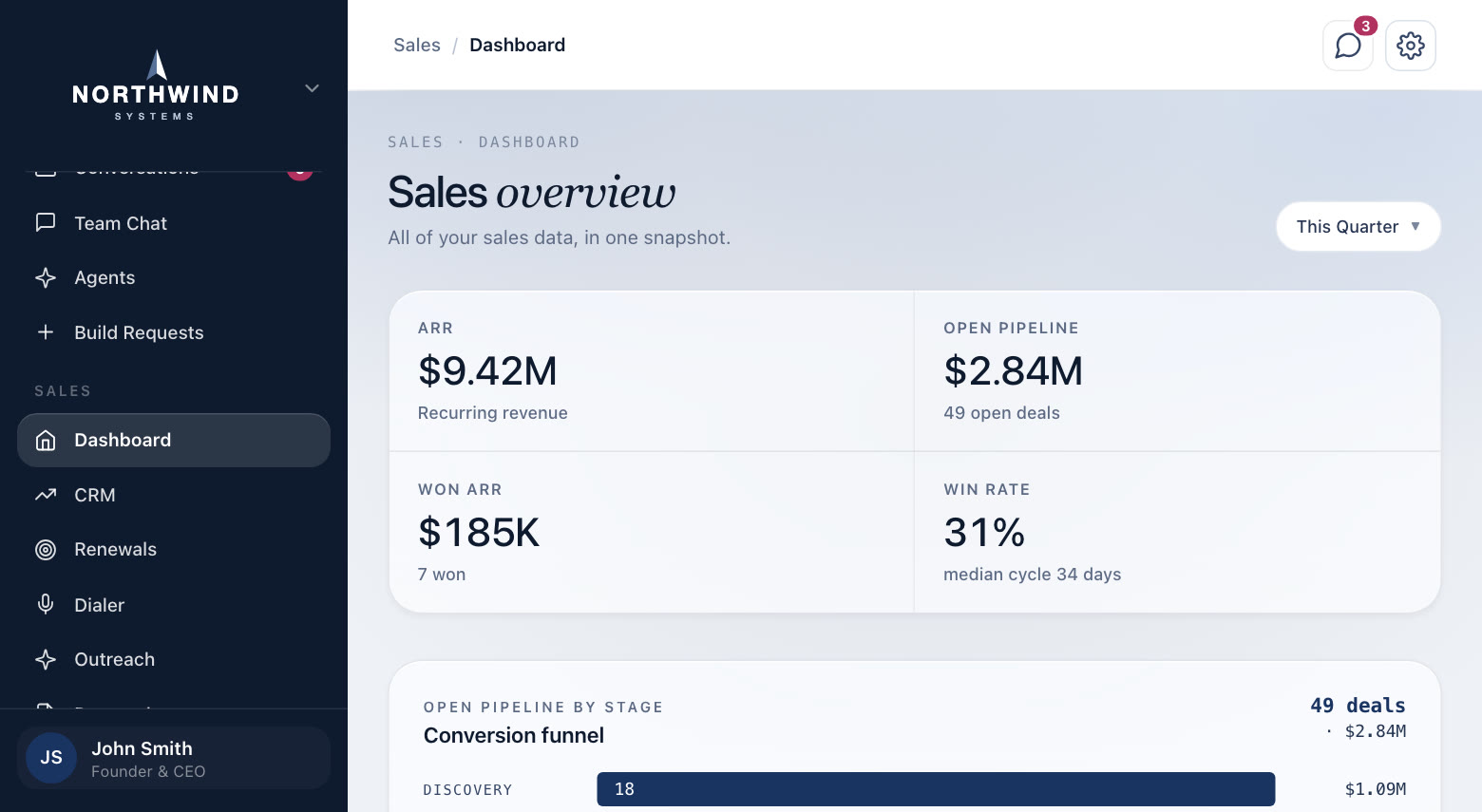
Task: Click the CRM trend arrow icon
Action: (46, 495)
